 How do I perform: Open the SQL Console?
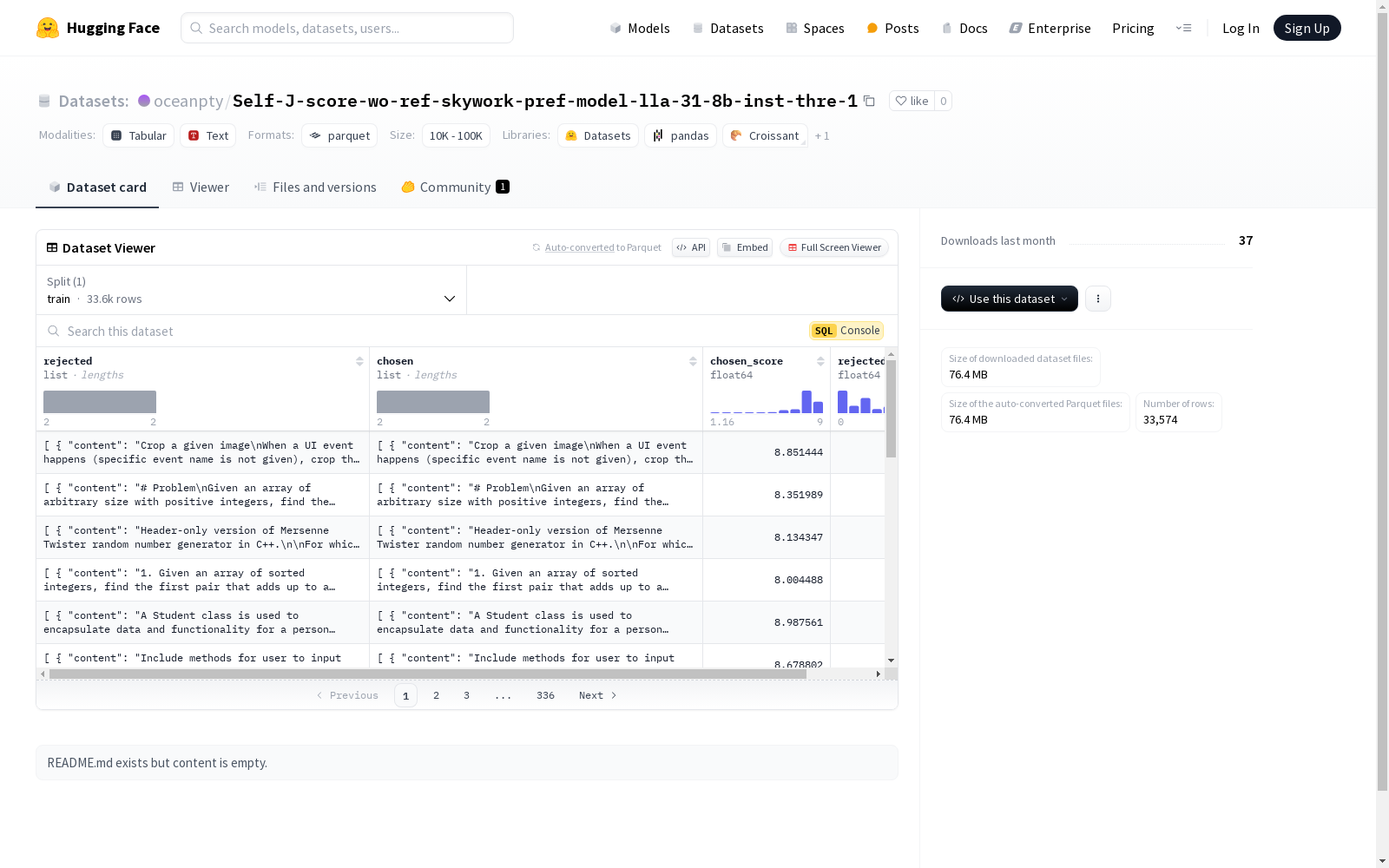pos(846,331)
